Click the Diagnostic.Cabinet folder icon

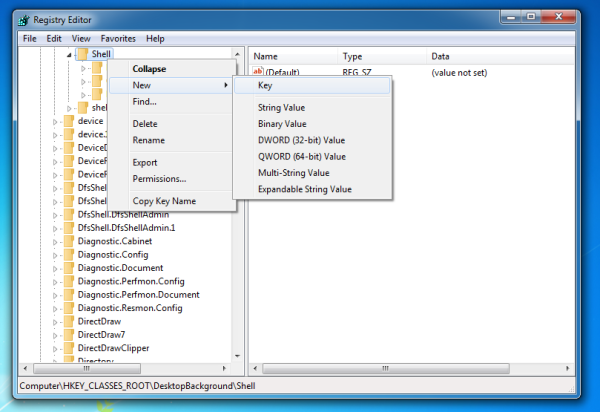(69, 241)
